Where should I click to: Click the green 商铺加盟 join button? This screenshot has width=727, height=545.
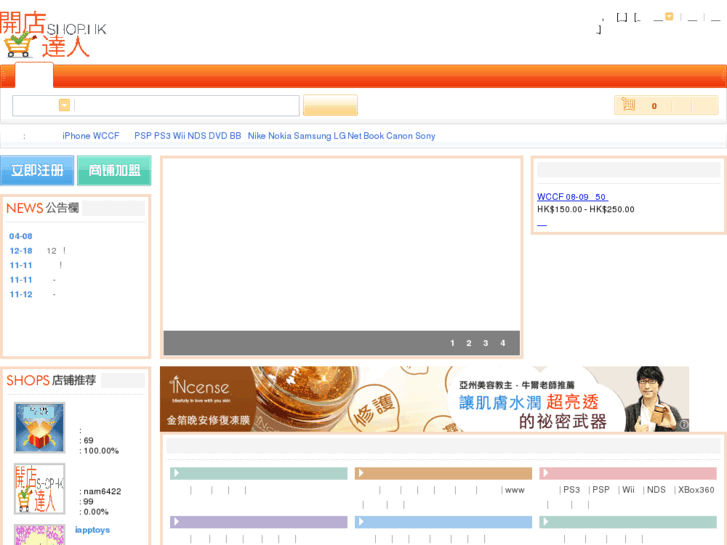[114, 170]
